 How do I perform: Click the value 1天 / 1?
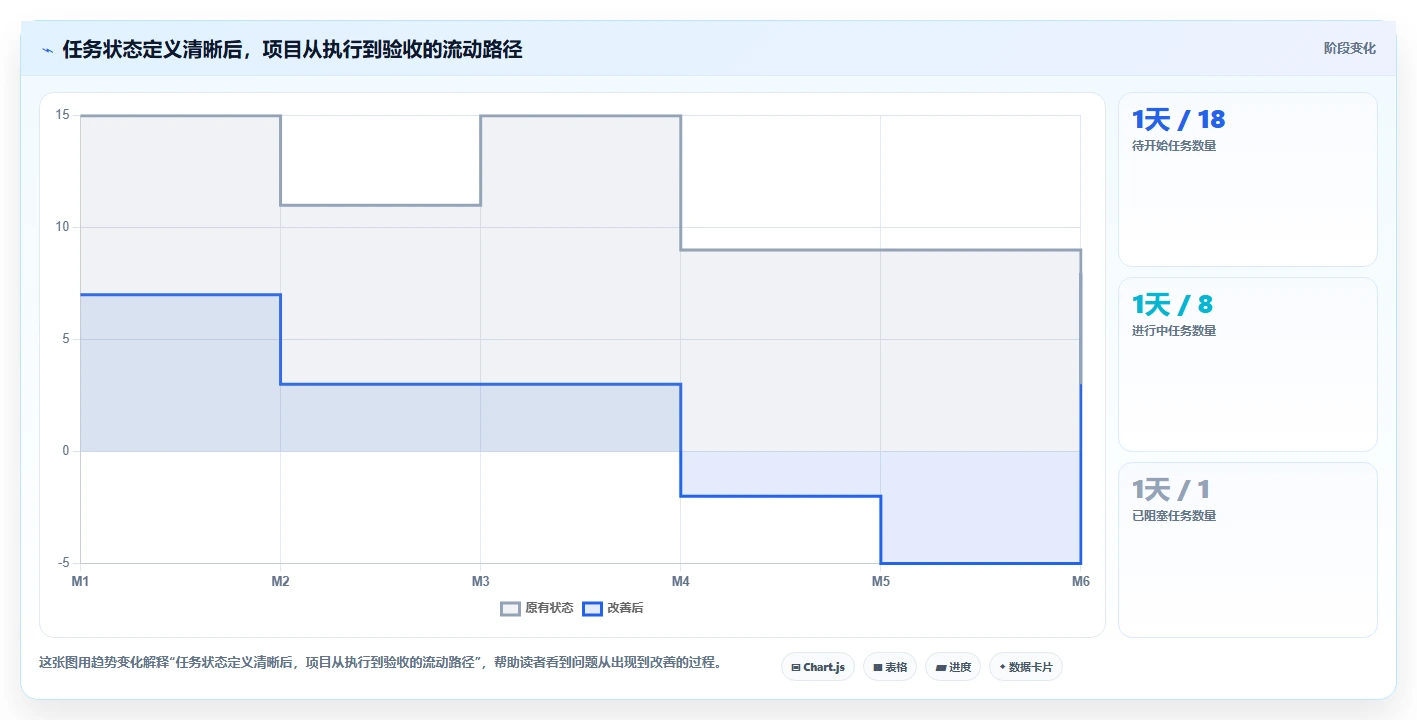(1171, 490)
